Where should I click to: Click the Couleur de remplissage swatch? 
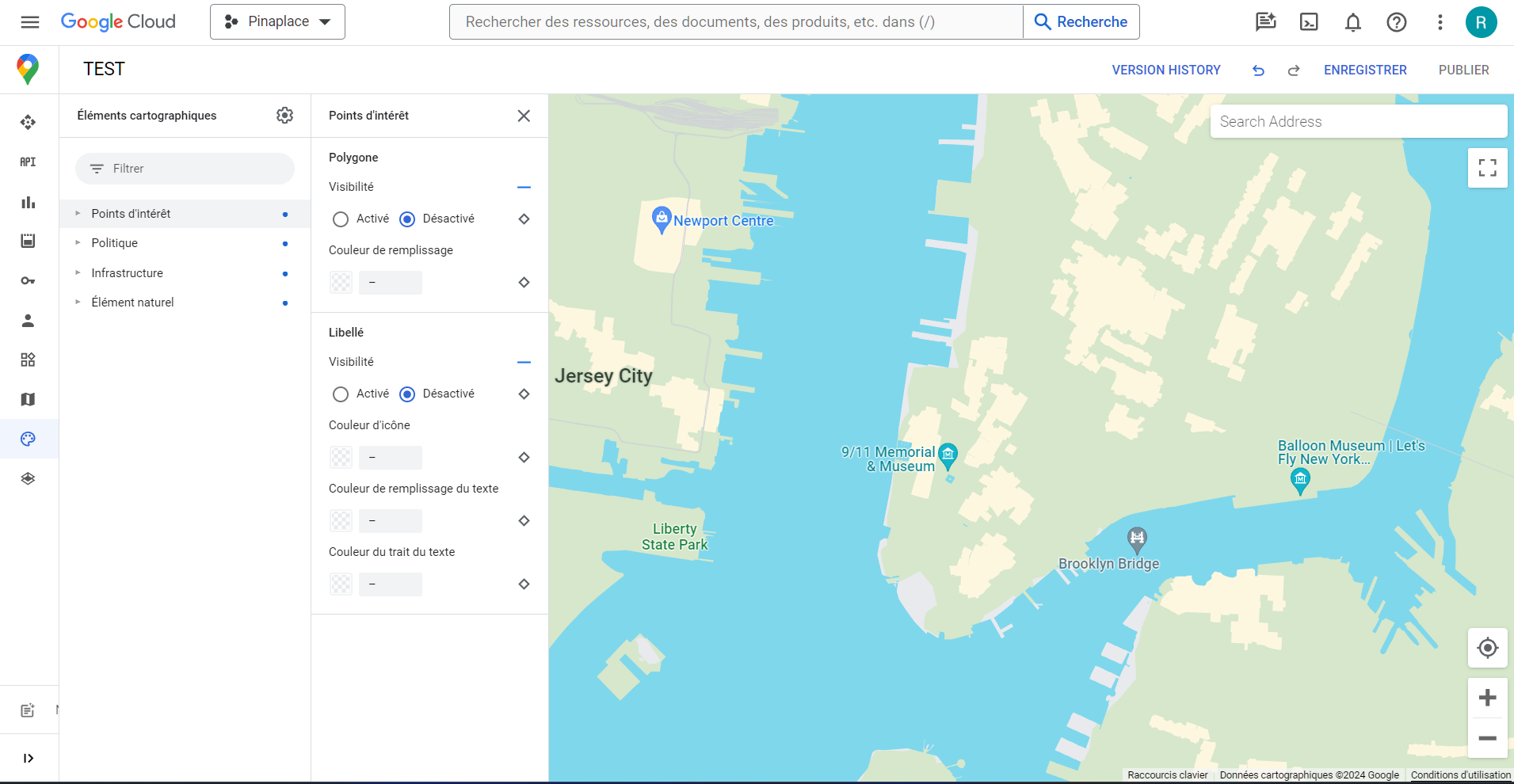click(x=341, y=283)
